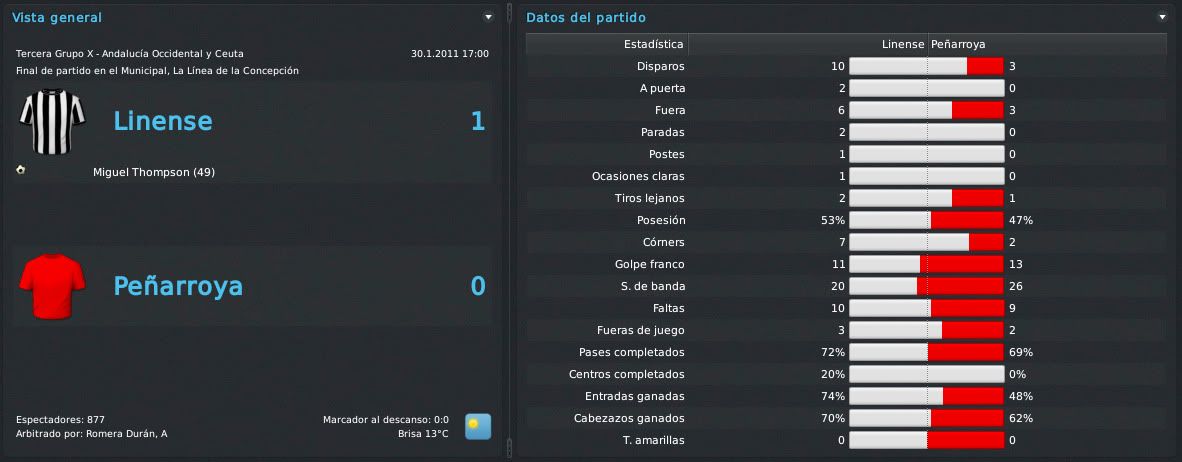Click the Linense team name

[163, 121]
